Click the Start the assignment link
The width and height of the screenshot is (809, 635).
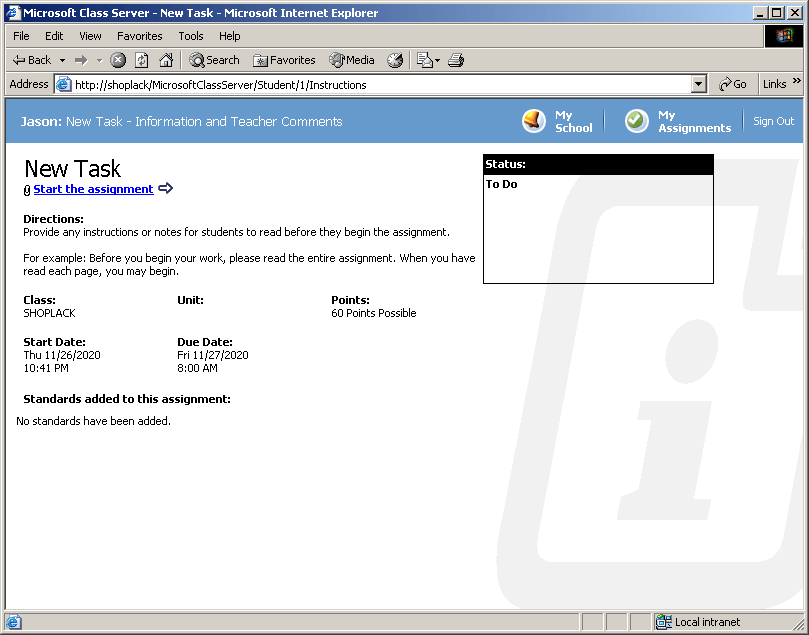tap(93, 189)
